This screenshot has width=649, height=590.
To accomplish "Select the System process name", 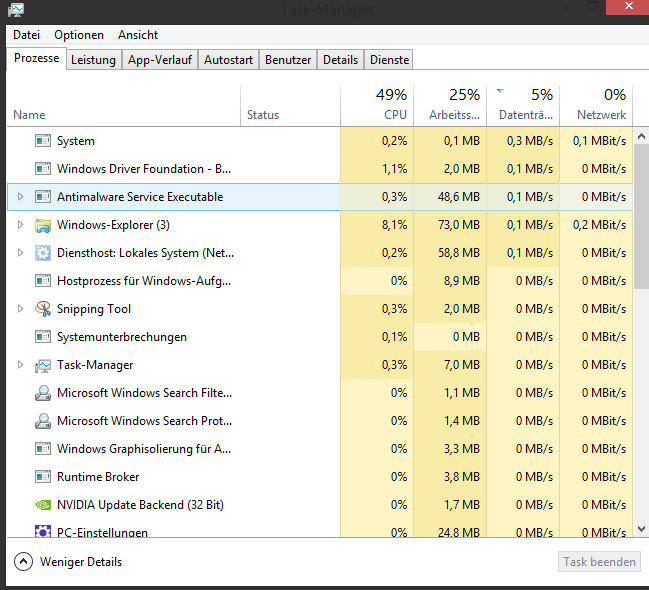I will [x=76, y=141].
